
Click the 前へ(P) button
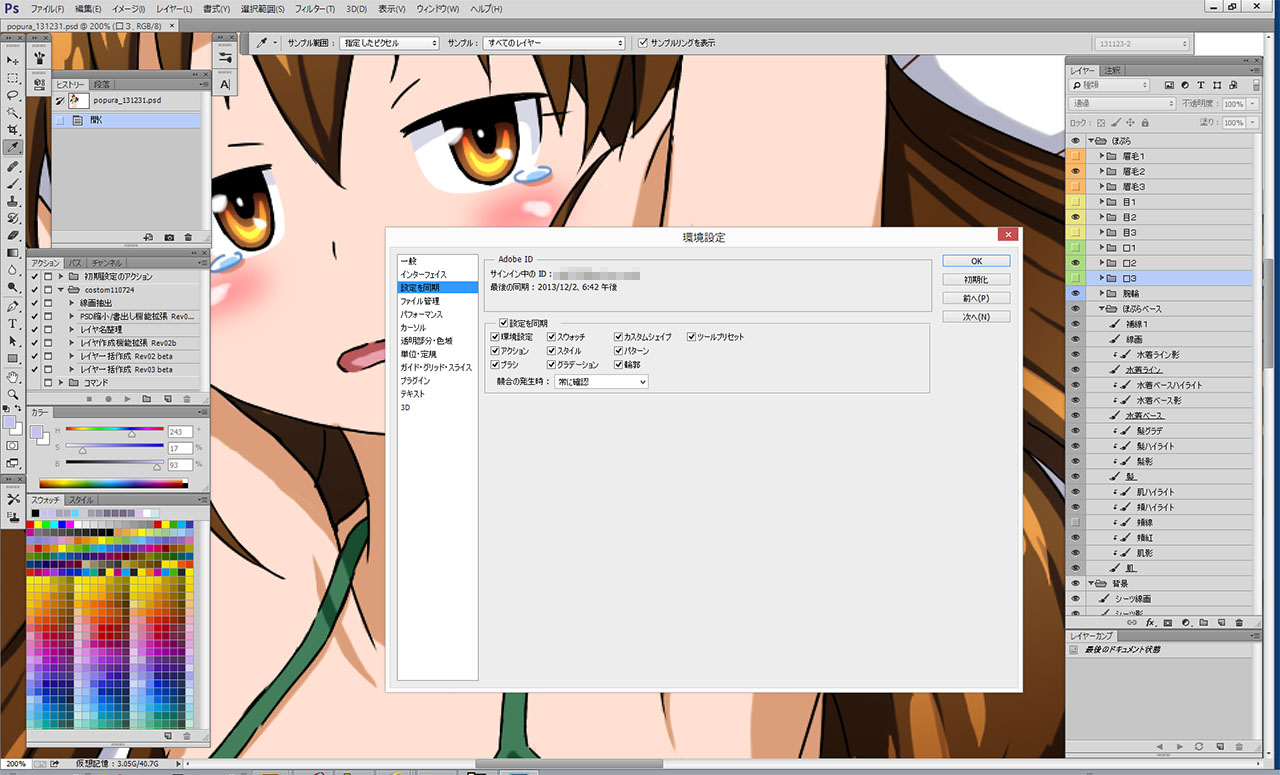(x=976, y=298)
